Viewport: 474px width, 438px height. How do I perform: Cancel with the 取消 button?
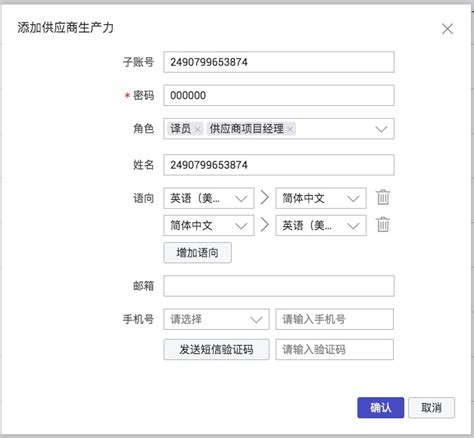click(x=431, y=408)
